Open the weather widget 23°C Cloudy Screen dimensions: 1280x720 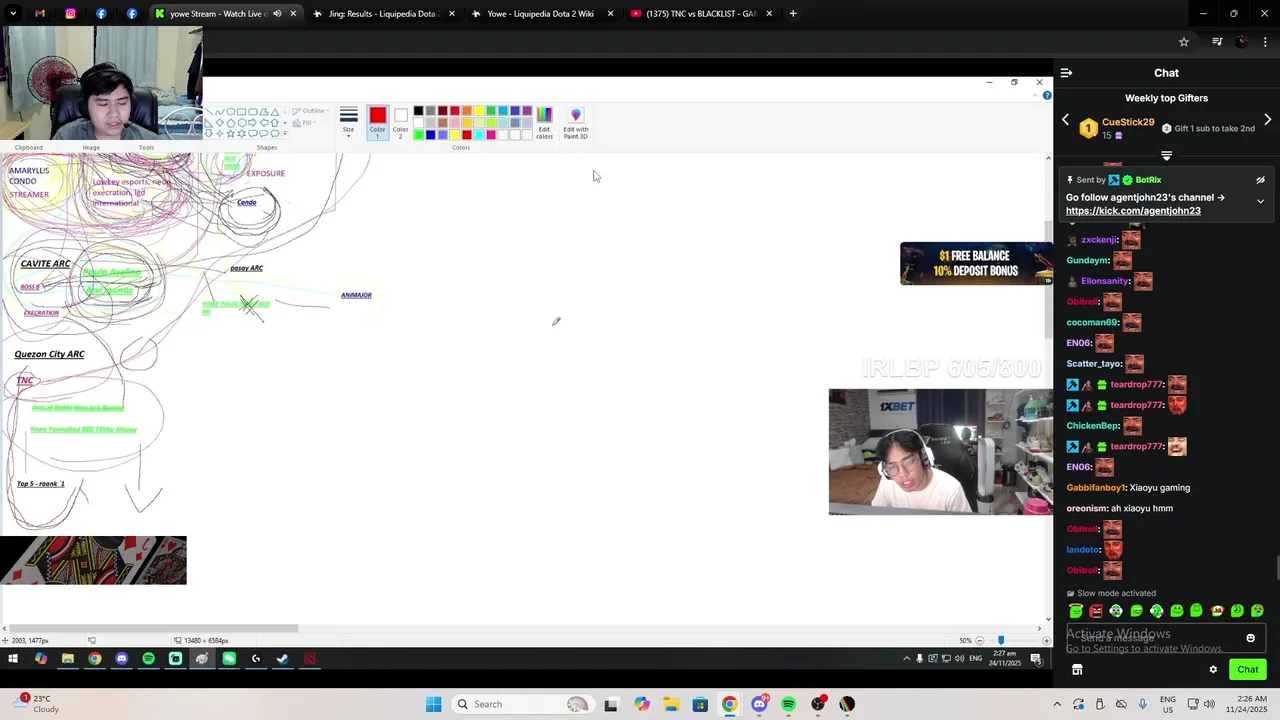[34, 704]
